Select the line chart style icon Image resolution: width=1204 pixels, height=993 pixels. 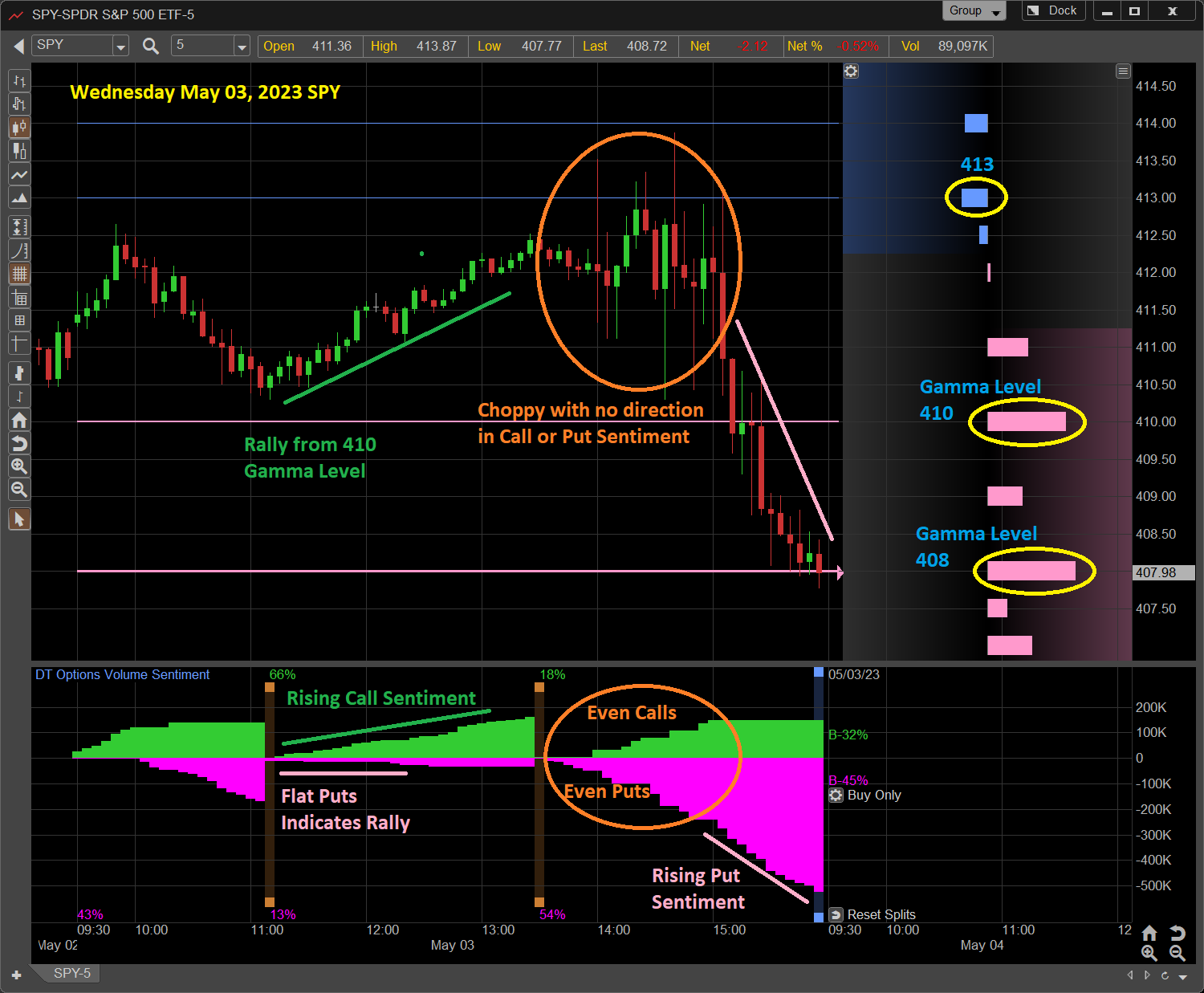pyautogui.click(x=19, y=174)
